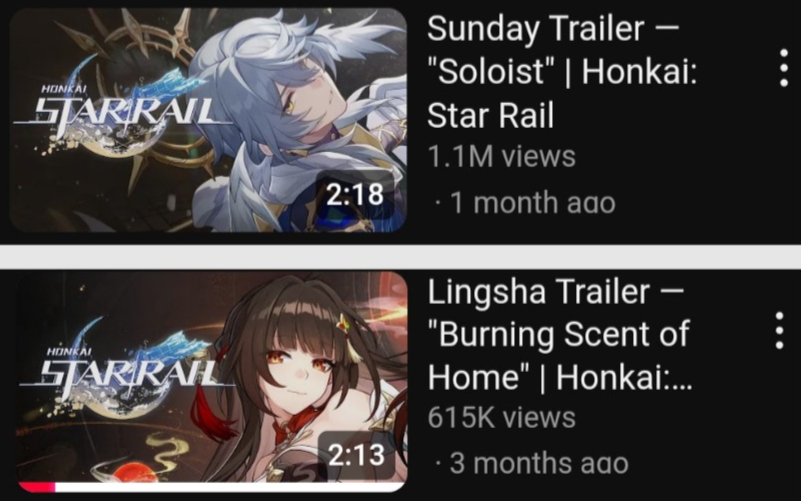Click the "3 months ago" upload date

(538, 463)
